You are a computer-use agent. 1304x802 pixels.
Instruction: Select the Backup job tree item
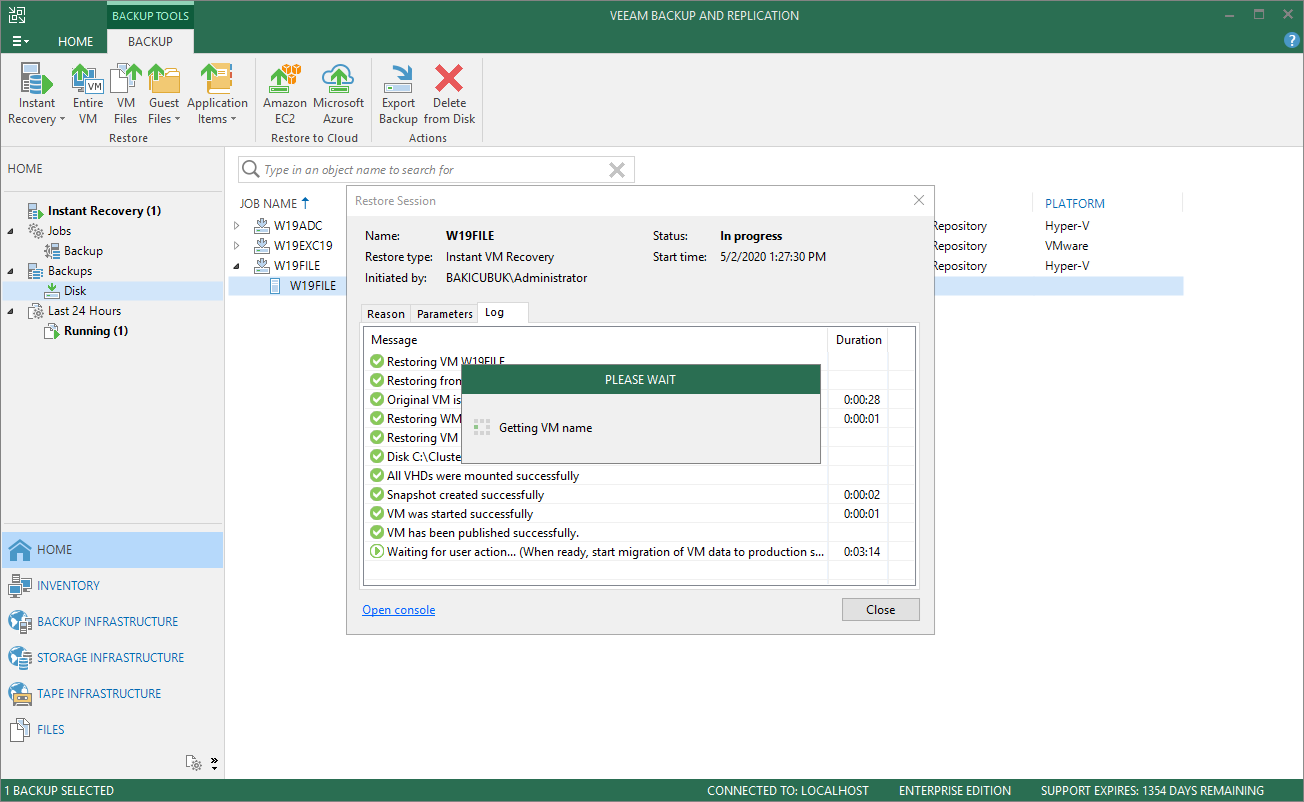click(x=83, y=251)
